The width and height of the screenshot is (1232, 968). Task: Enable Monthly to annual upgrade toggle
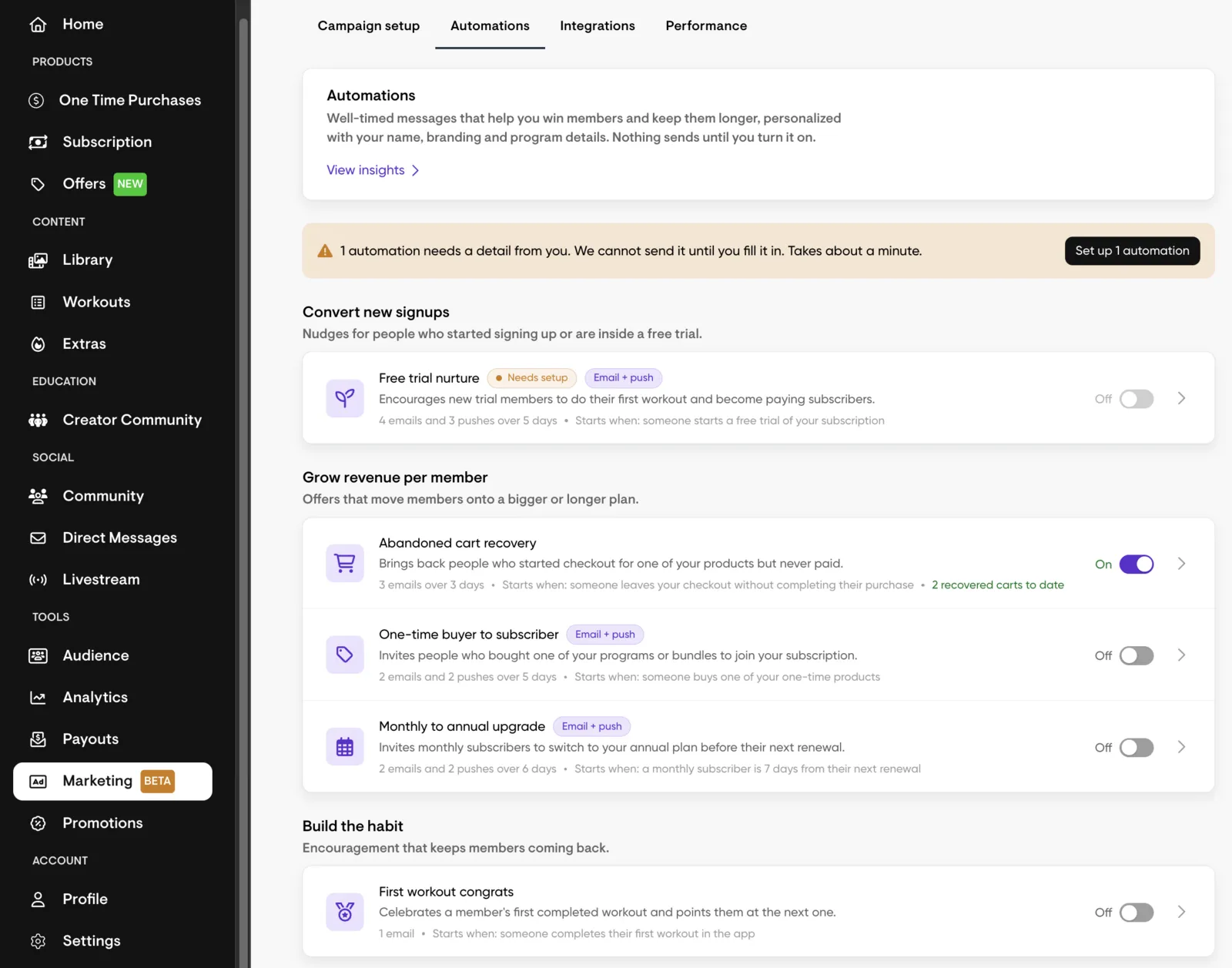coord(1137,748)
